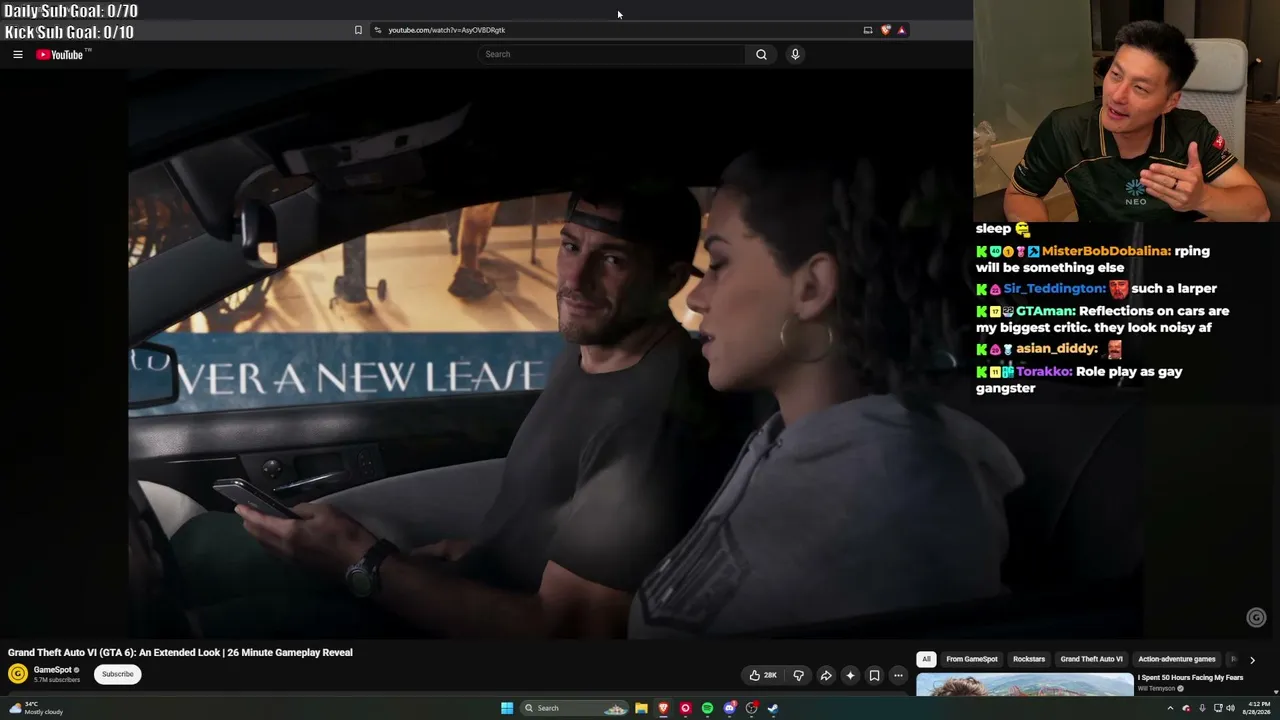Open the YouTube guide hamburger menu
Image resolution: width=1280 pixels, height=720 pixels.
(x=18, y=54)
